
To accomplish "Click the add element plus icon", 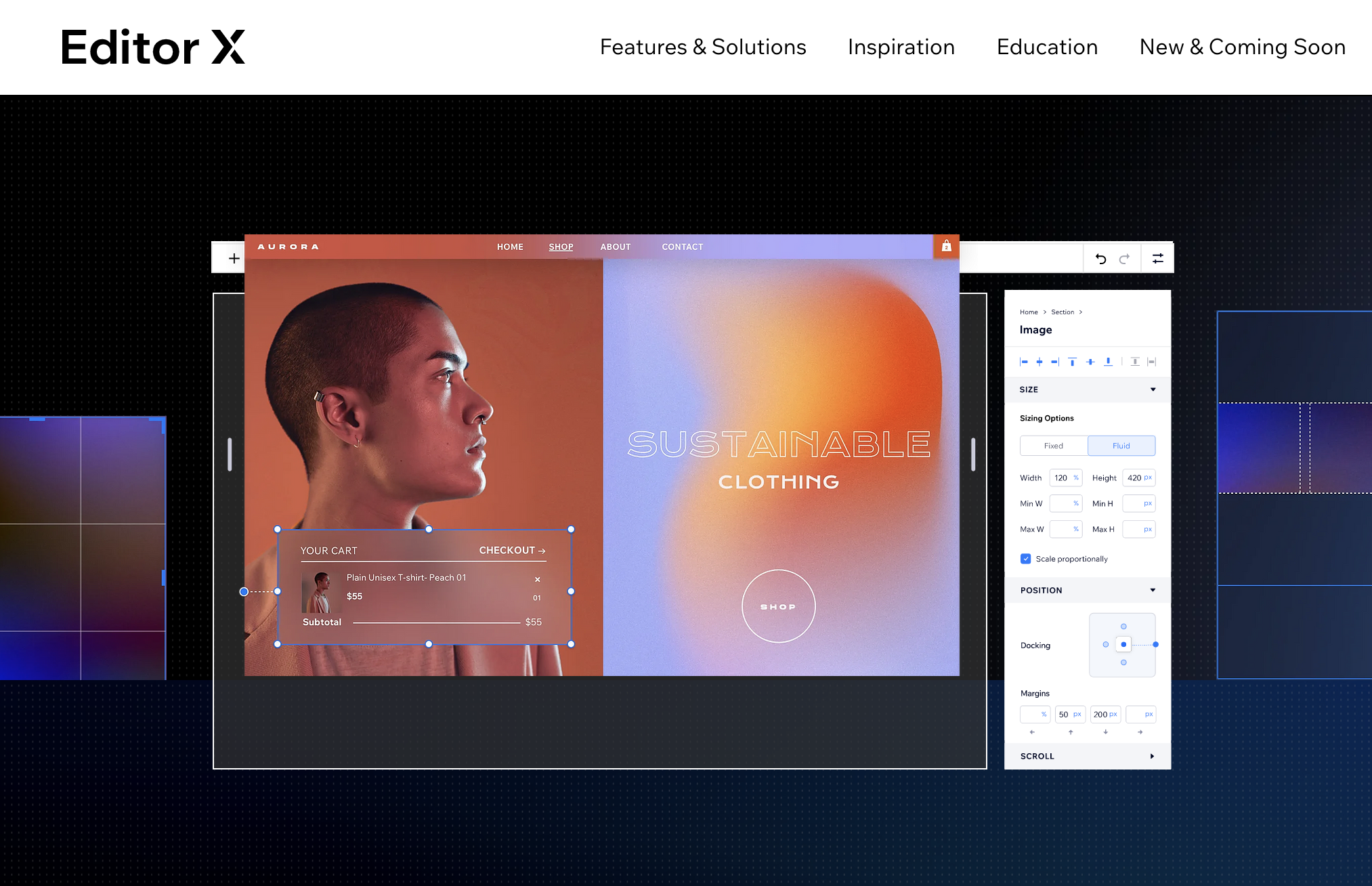I will (234, 258).
